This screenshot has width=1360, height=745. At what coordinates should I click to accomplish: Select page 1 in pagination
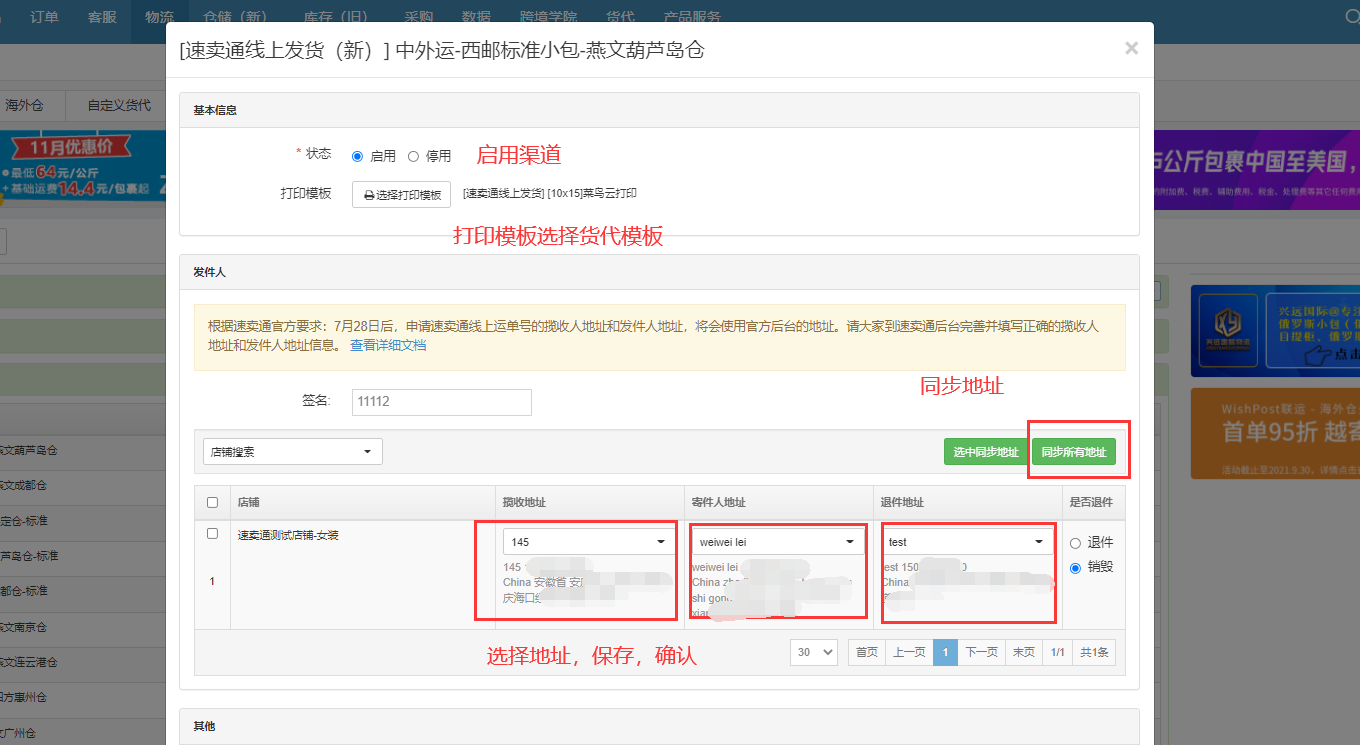click(x=946, y=652)
